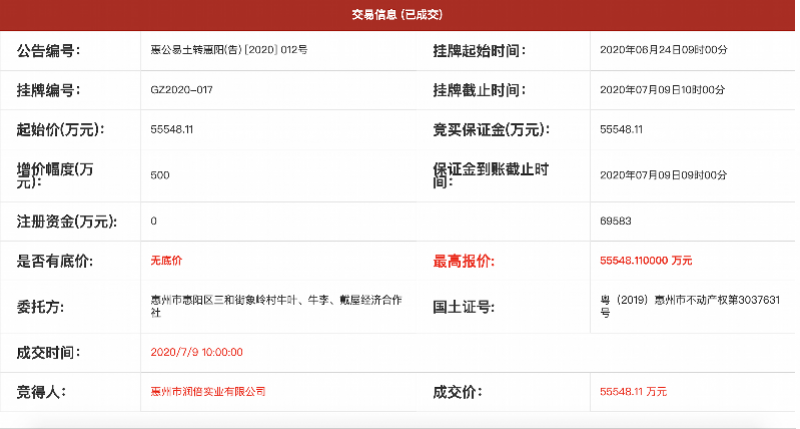Click the 是否有底价 label

click(x=55, y=261)
